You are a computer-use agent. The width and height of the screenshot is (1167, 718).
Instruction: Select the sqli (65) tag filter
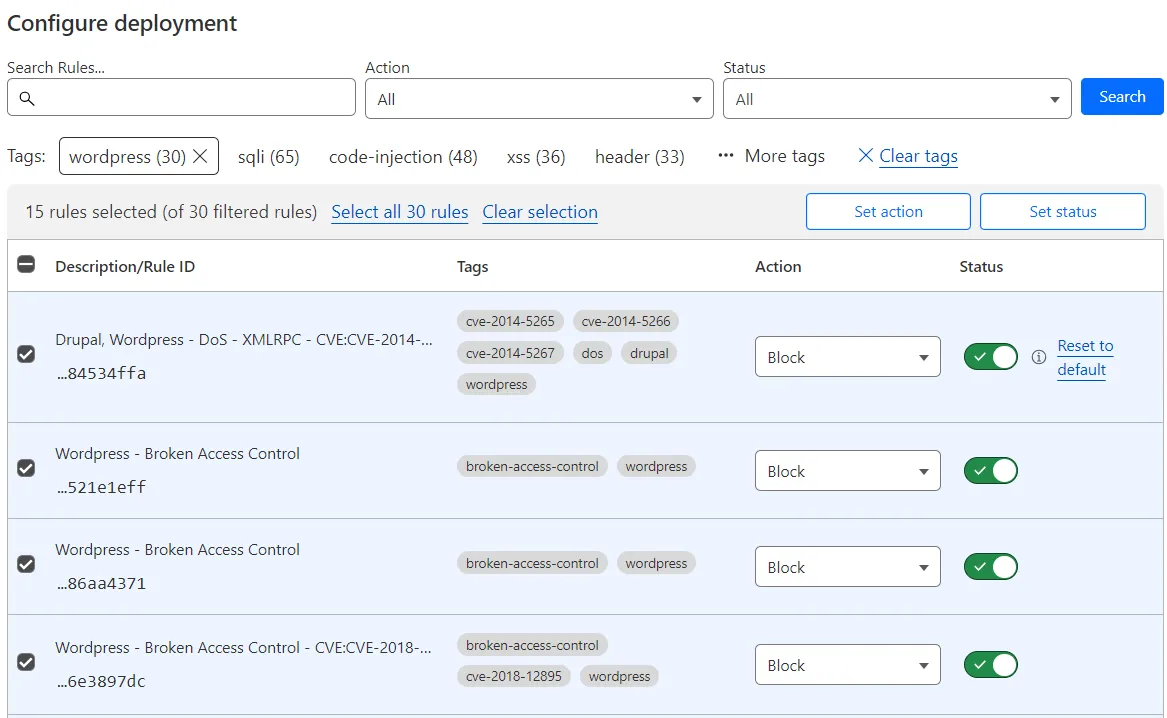(268, 156)
